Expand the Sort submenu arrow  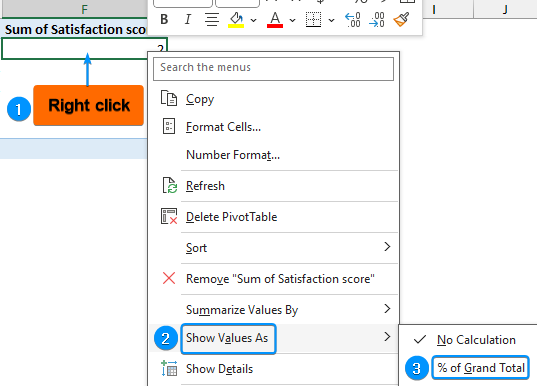tap(387, 247)
